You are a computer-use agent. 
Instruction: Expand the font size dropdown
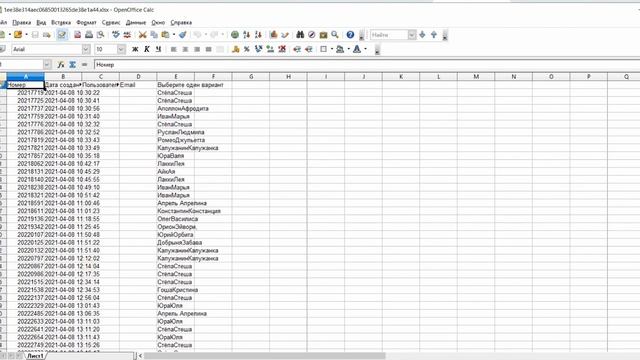tap(121, 49)
